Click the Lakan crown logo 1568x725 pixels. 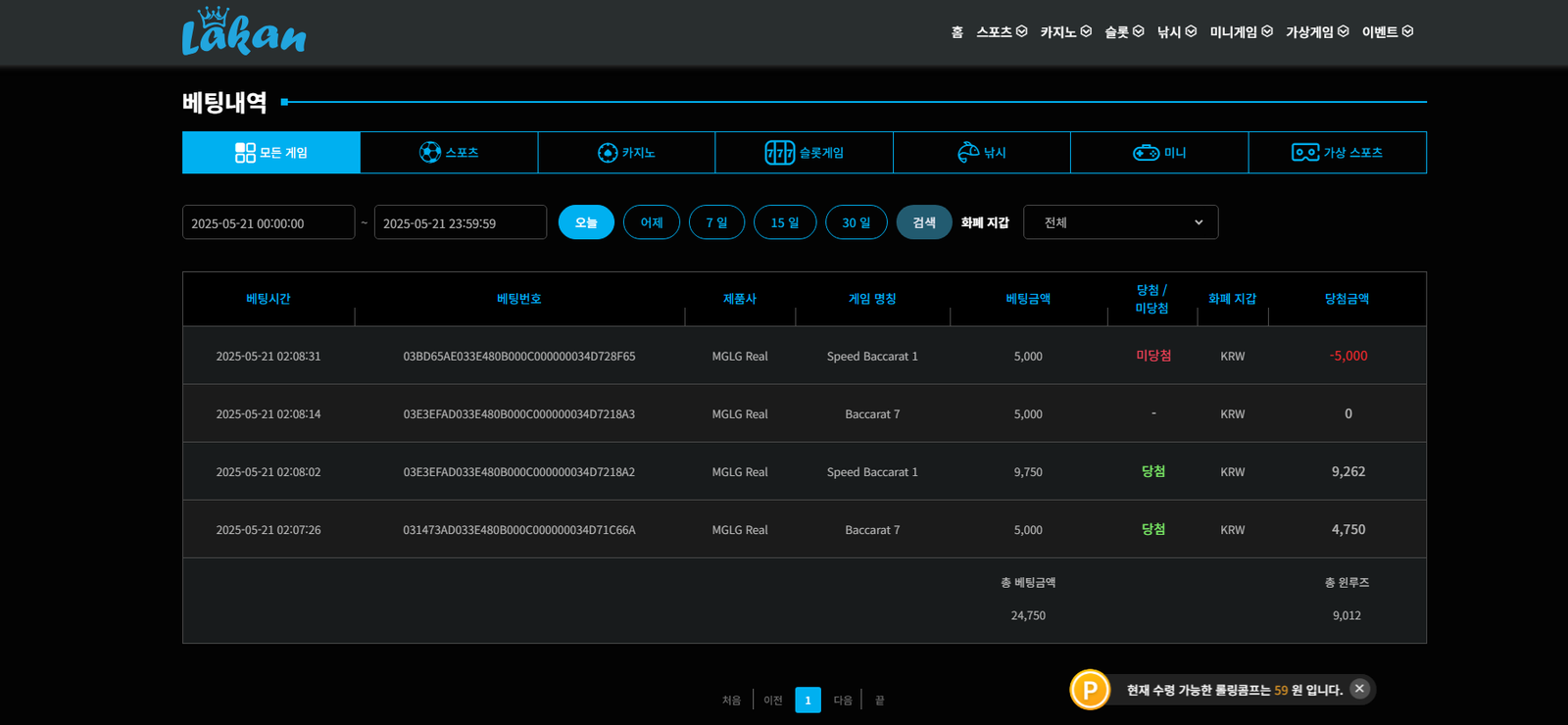pos(243,32)
